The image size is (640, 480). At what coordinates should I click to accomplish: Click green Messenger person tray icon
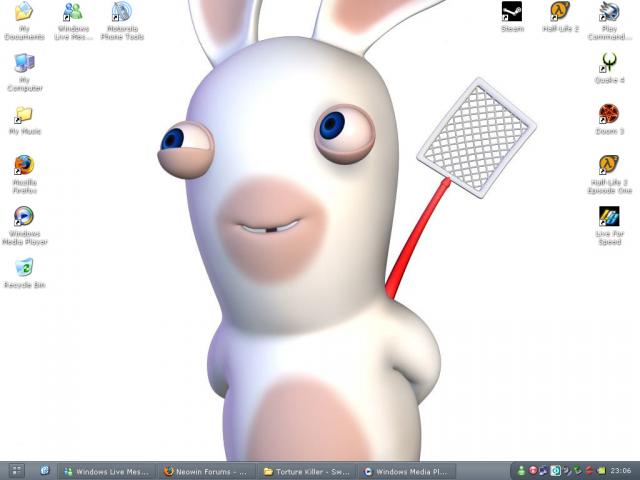tap(521, 471)
